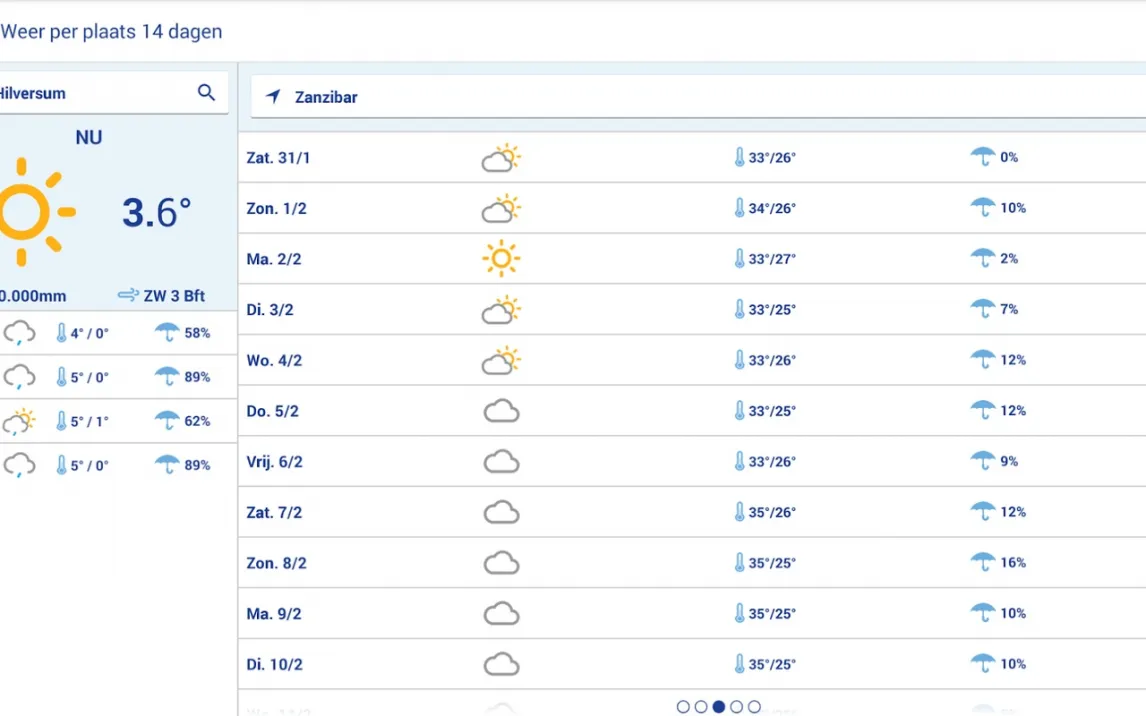Click the sunny icon for Ma. 2/2

click(501, 259)
